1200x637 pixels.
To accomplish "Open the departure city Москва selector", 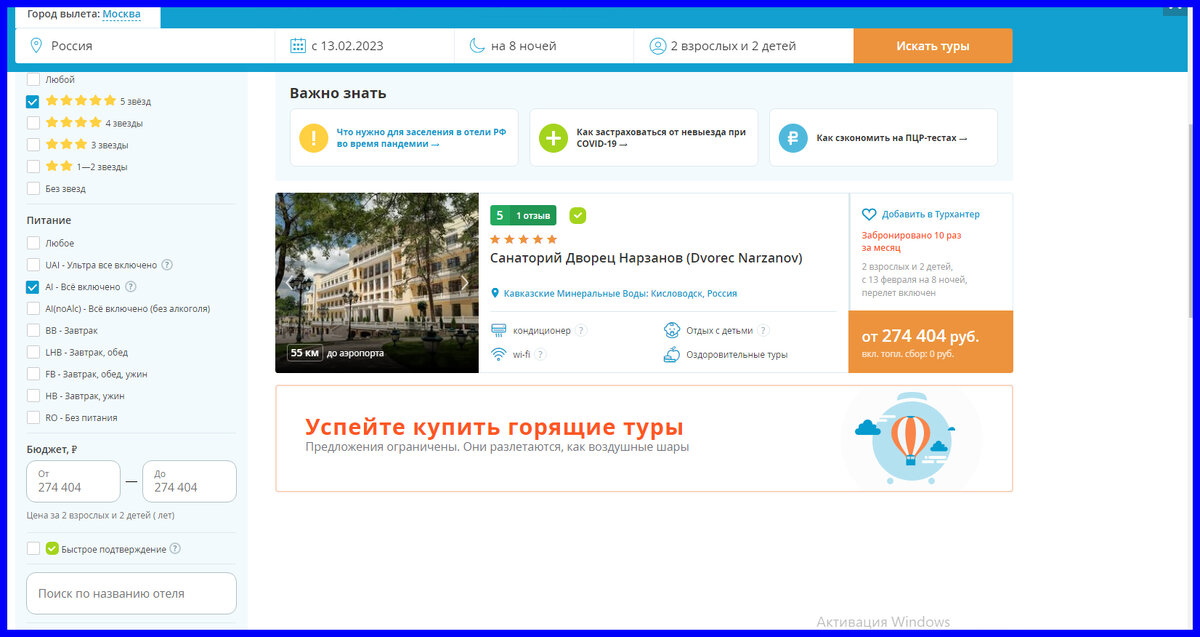I will [x=121, y=14].
